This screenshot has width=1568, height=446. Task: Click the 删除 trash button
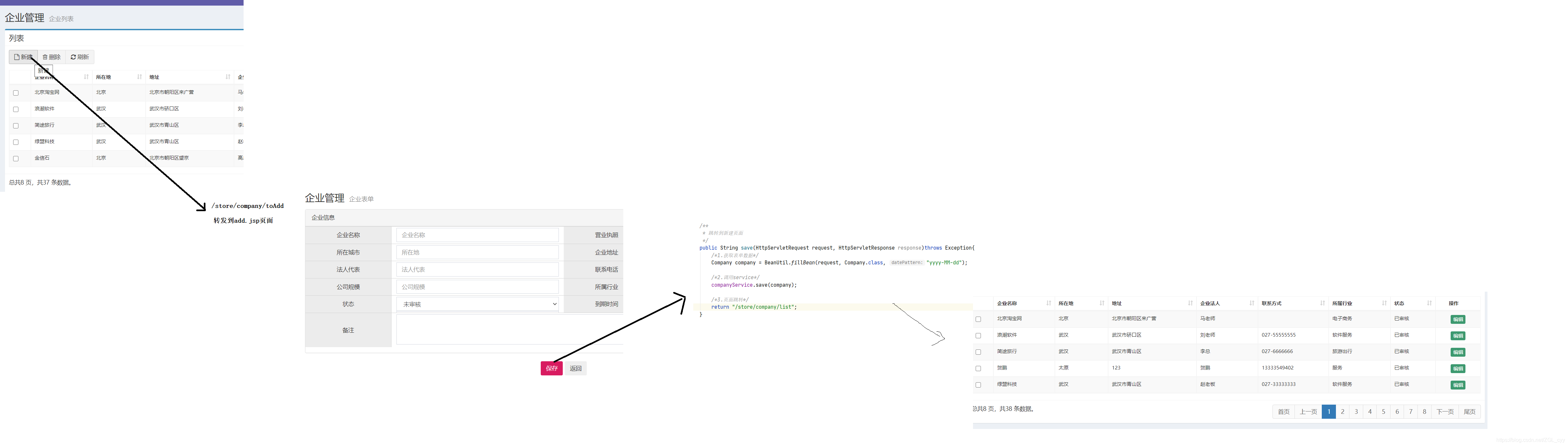(x=52, y=57)
